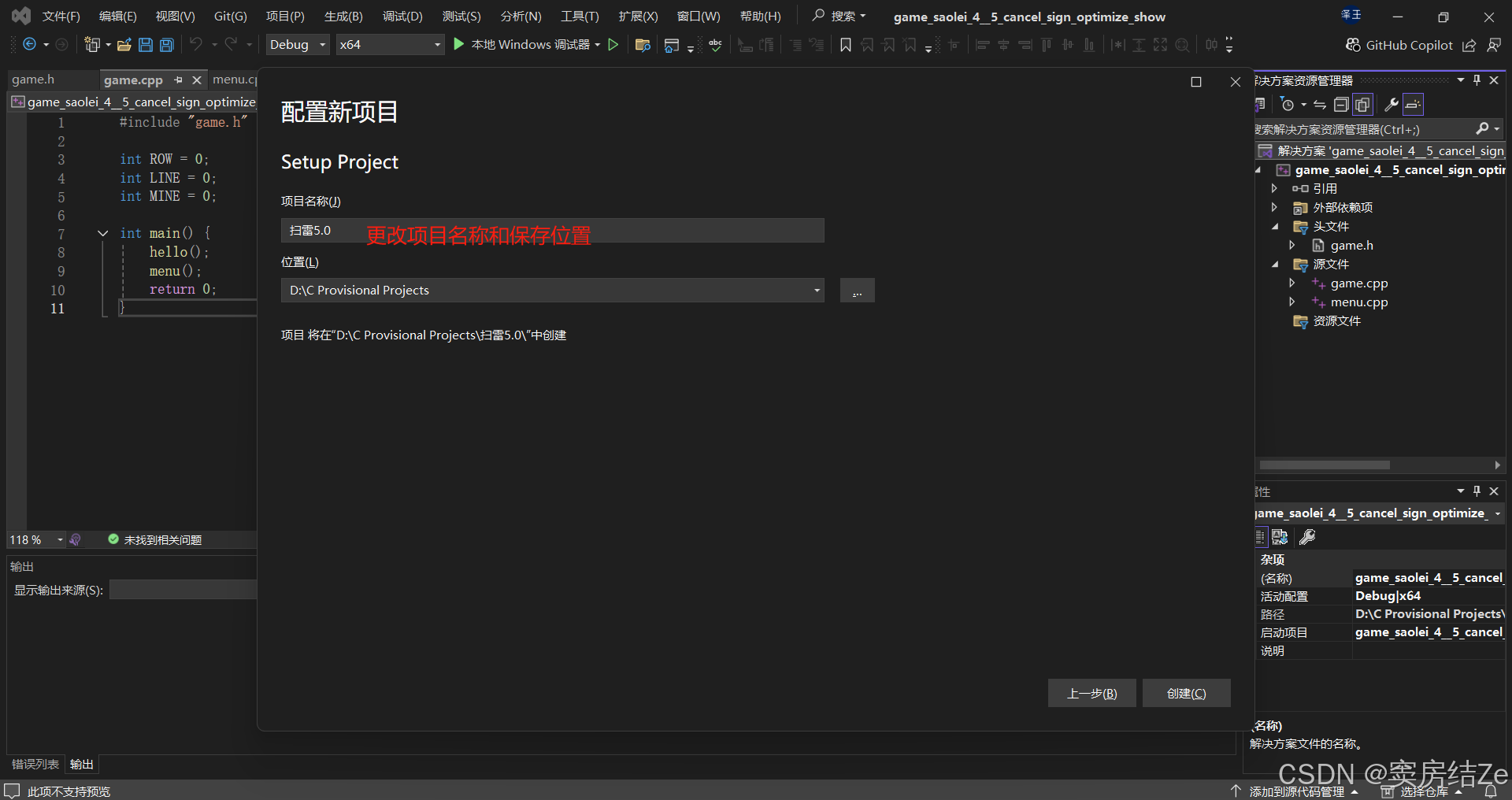
Task: Click the project name field showing 扫雷5.0
Action: pyautogui.click(x=551, y=230)
